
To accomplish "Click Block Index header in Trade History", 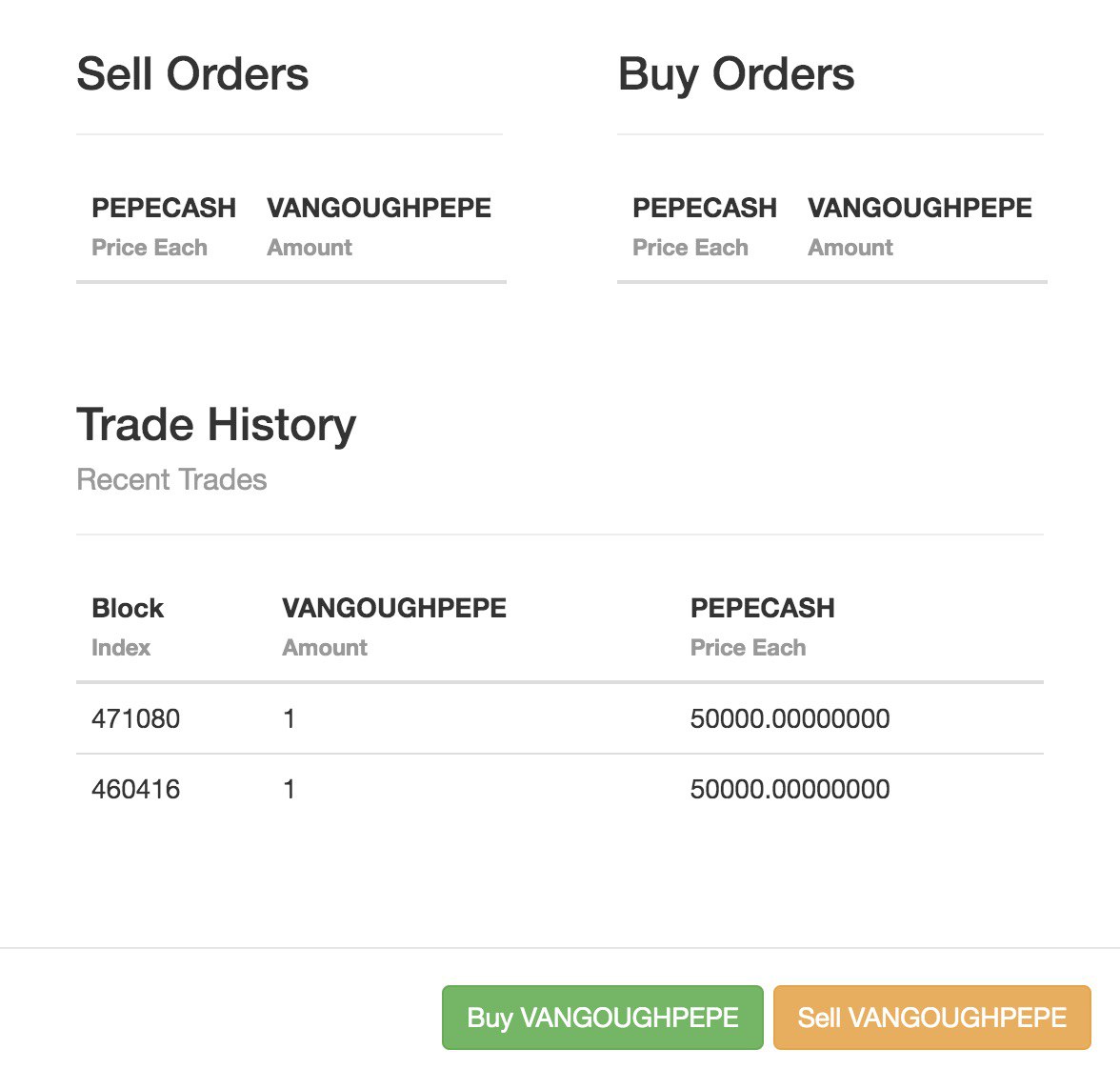I will pos(128,627).
